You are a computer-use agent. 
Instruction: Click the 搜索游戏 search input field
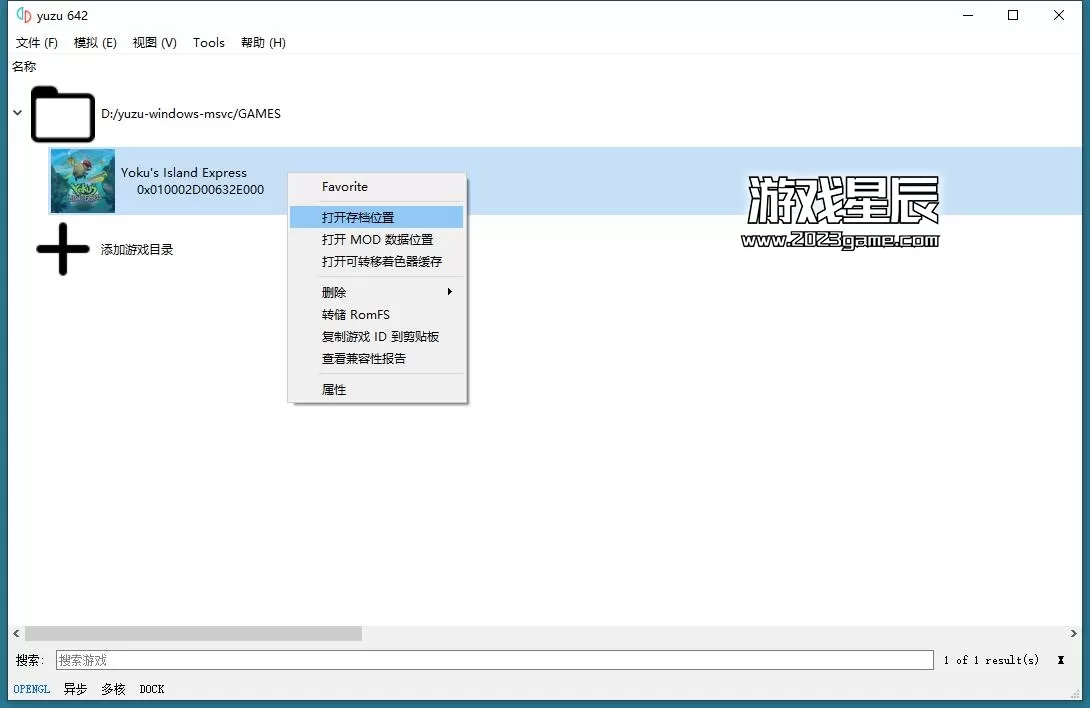(x=494, y=660)
